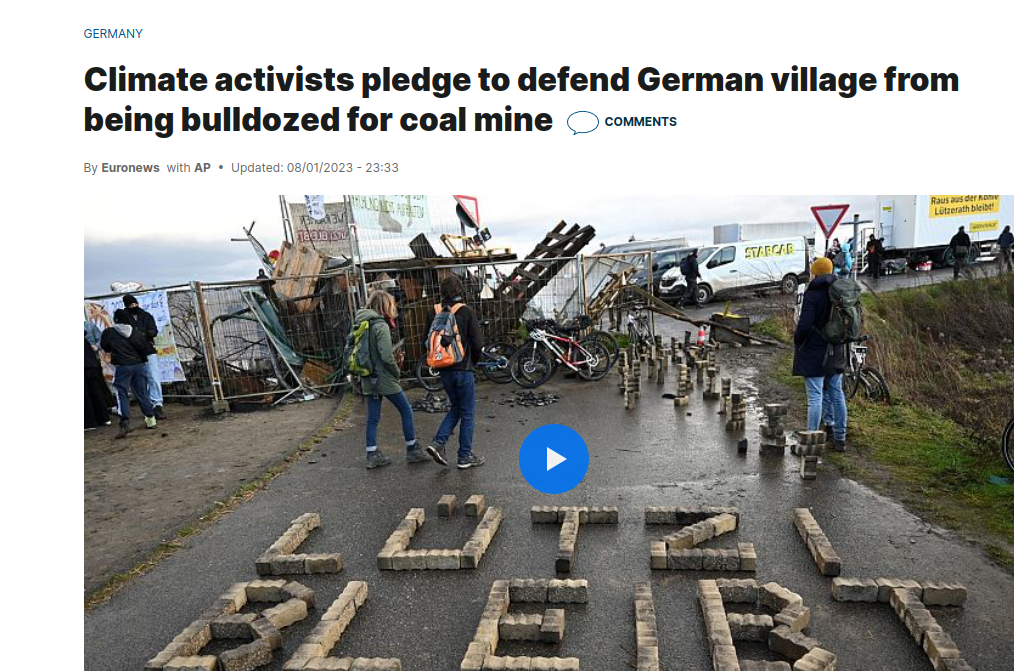Select the Updated 08/01/2023 timestamp
Screen dimensions: 1014x671
click(x=314, y=167)
